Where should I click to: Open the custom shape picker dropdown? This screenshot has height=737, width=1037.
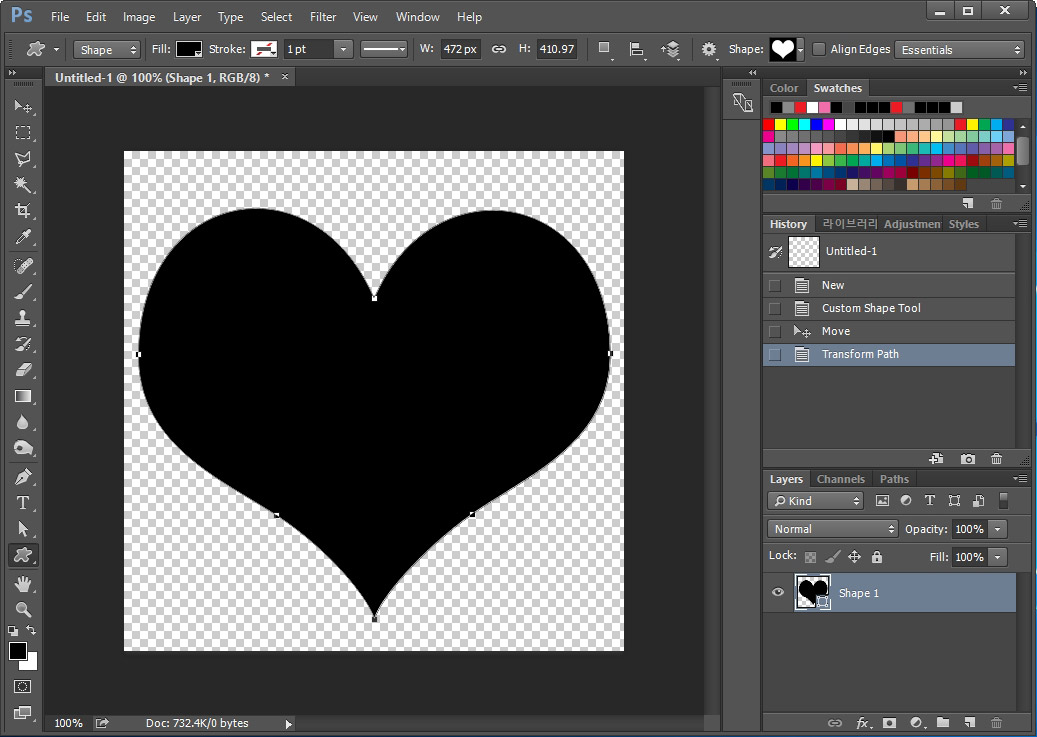pyautogui.click(x=800, y=50)
